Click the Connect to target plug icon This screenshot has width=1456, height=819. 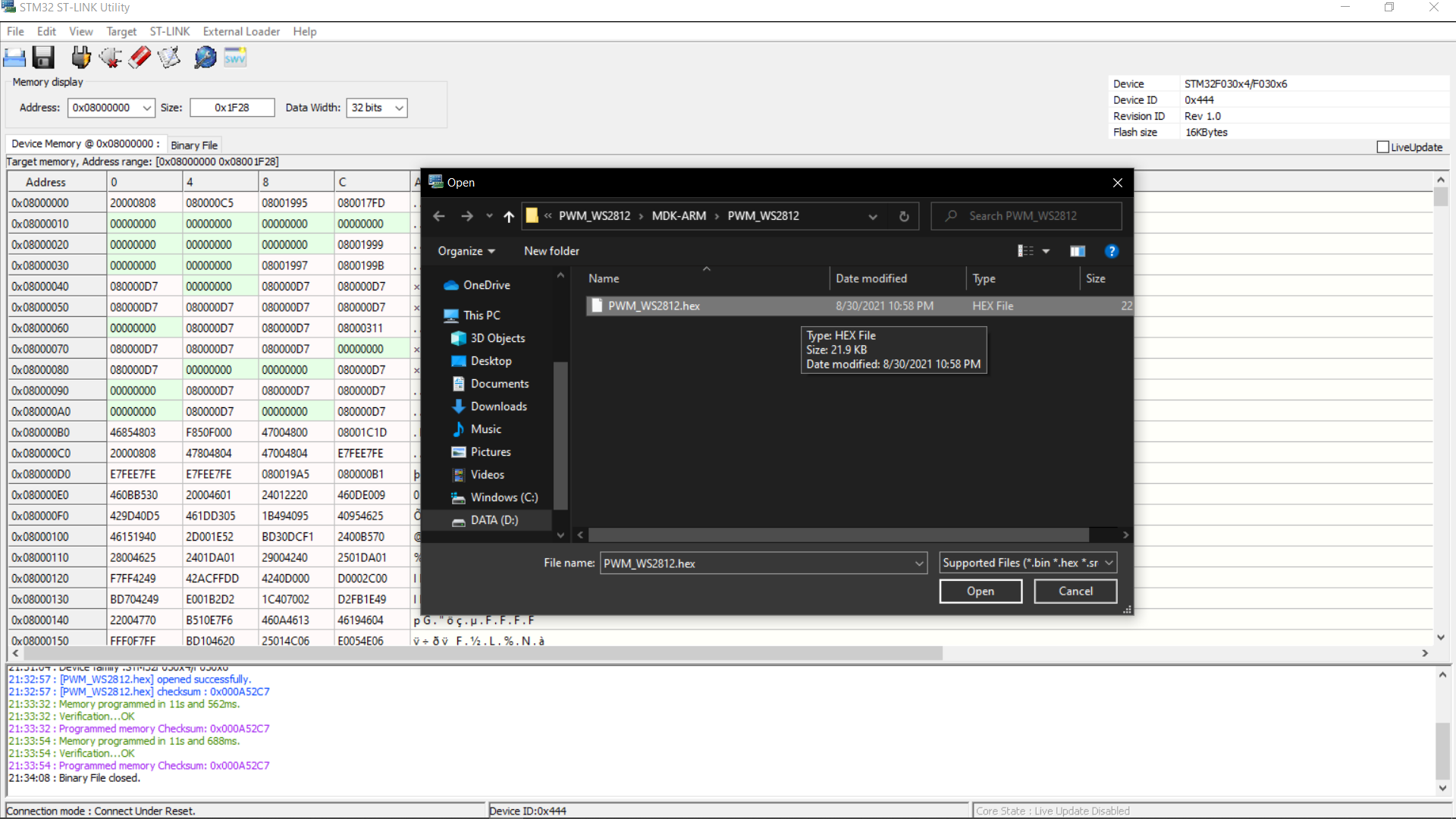coord(81,58)
